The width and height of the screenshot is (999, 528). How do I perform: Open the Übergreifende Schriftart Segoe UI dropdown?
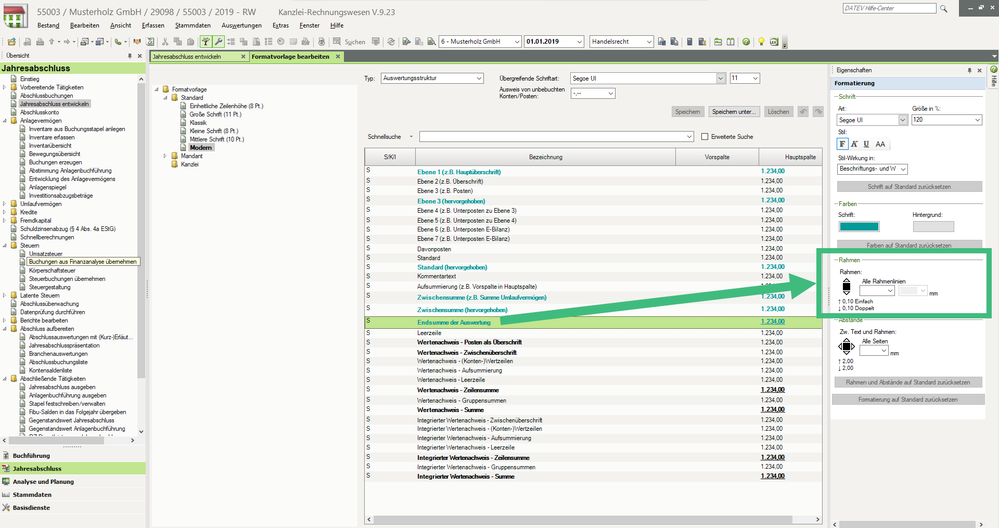pyautogui.click(x=647, y=78)
